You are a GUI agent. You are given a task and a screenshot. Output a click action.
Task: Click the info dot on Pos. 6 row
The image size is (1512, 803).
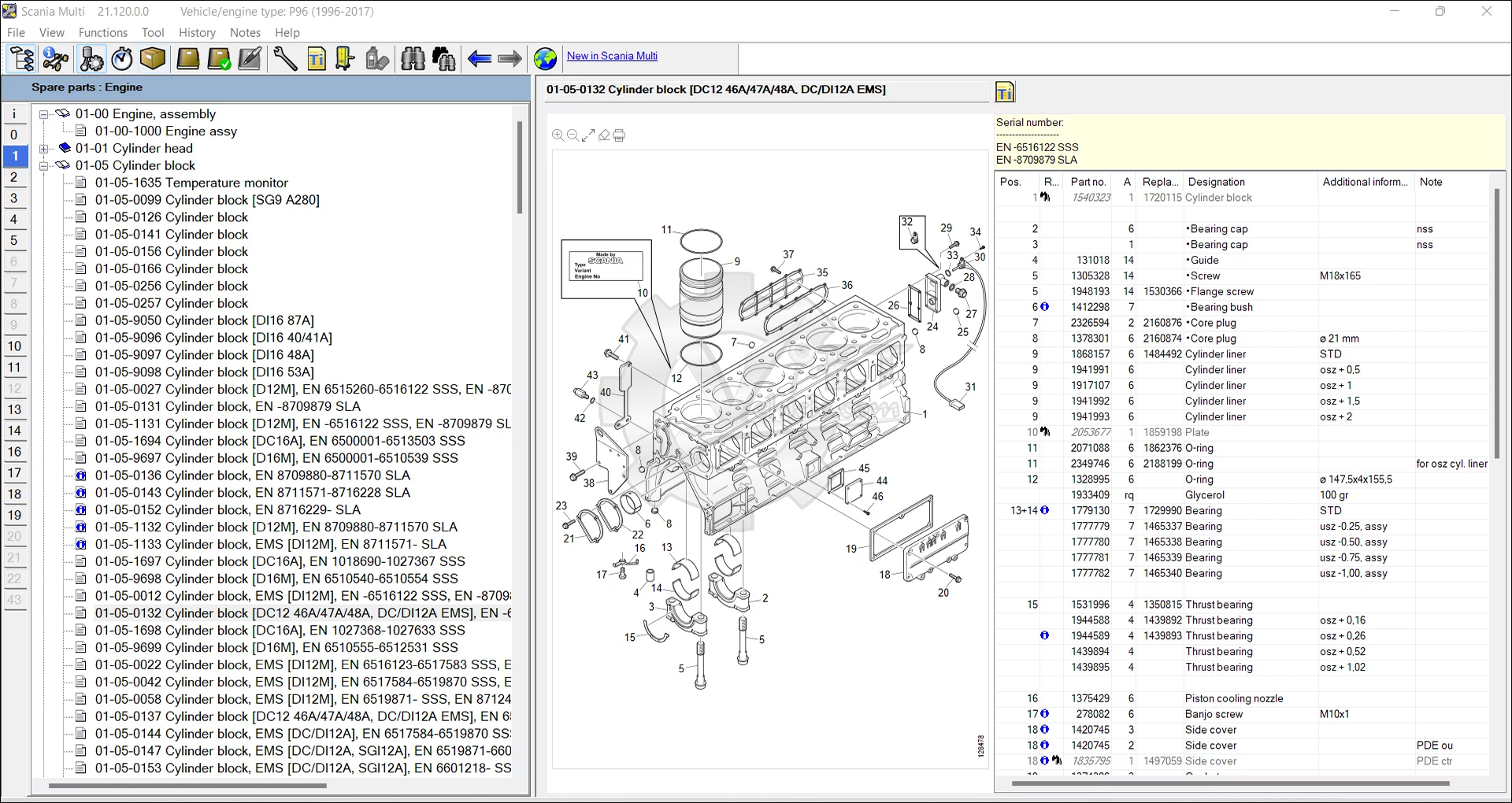(1045, 307)
